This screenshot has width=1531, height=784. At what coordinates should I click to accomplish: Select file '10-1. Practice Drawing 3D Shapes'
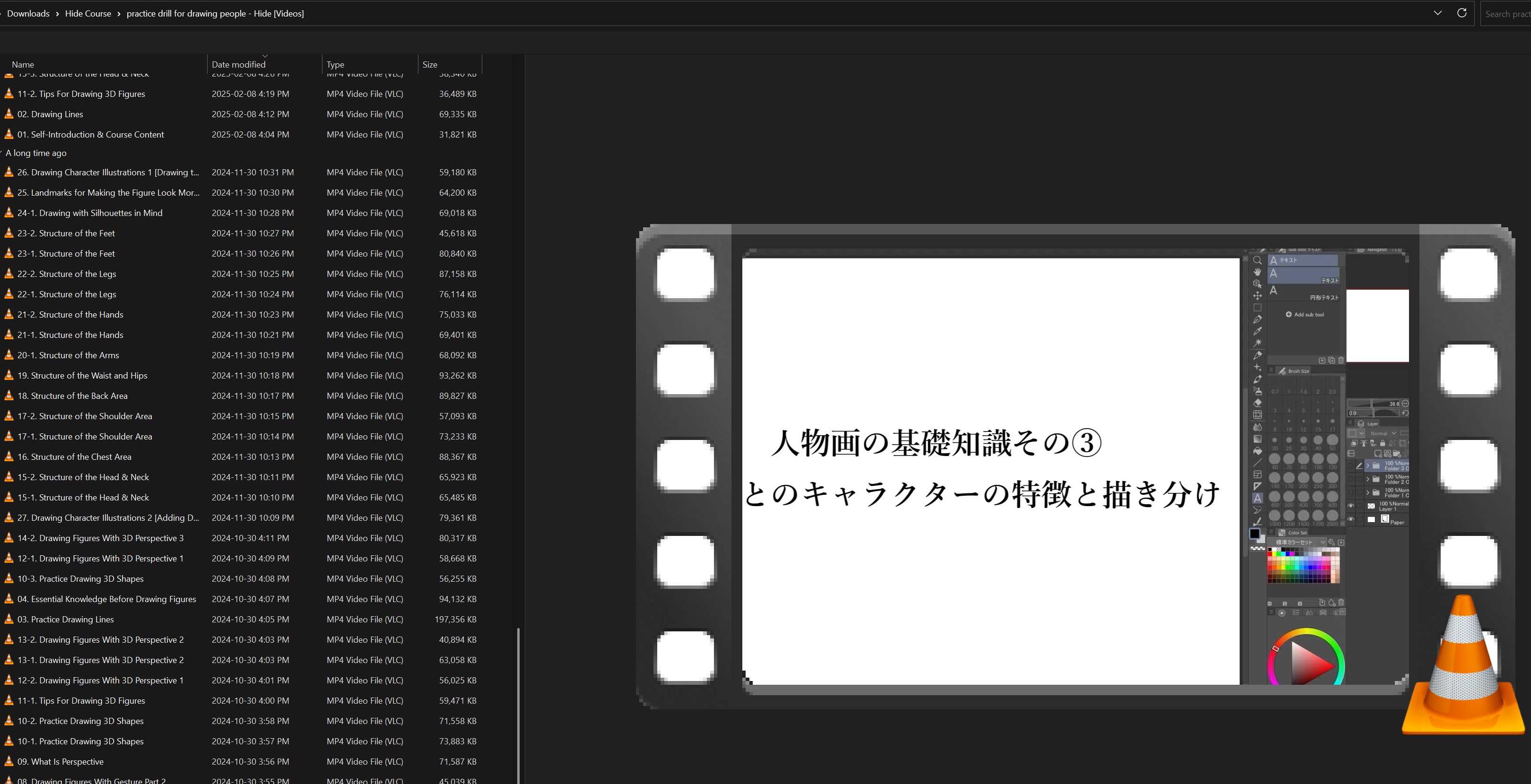[80, 741]
